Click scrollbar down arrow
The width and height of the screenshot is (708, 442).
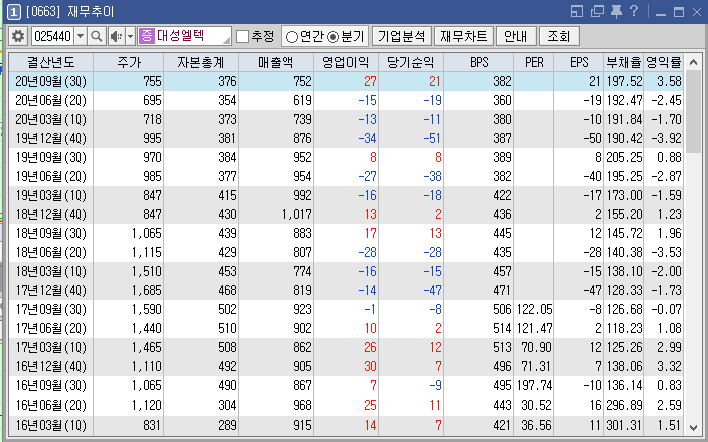pos(694,427)
